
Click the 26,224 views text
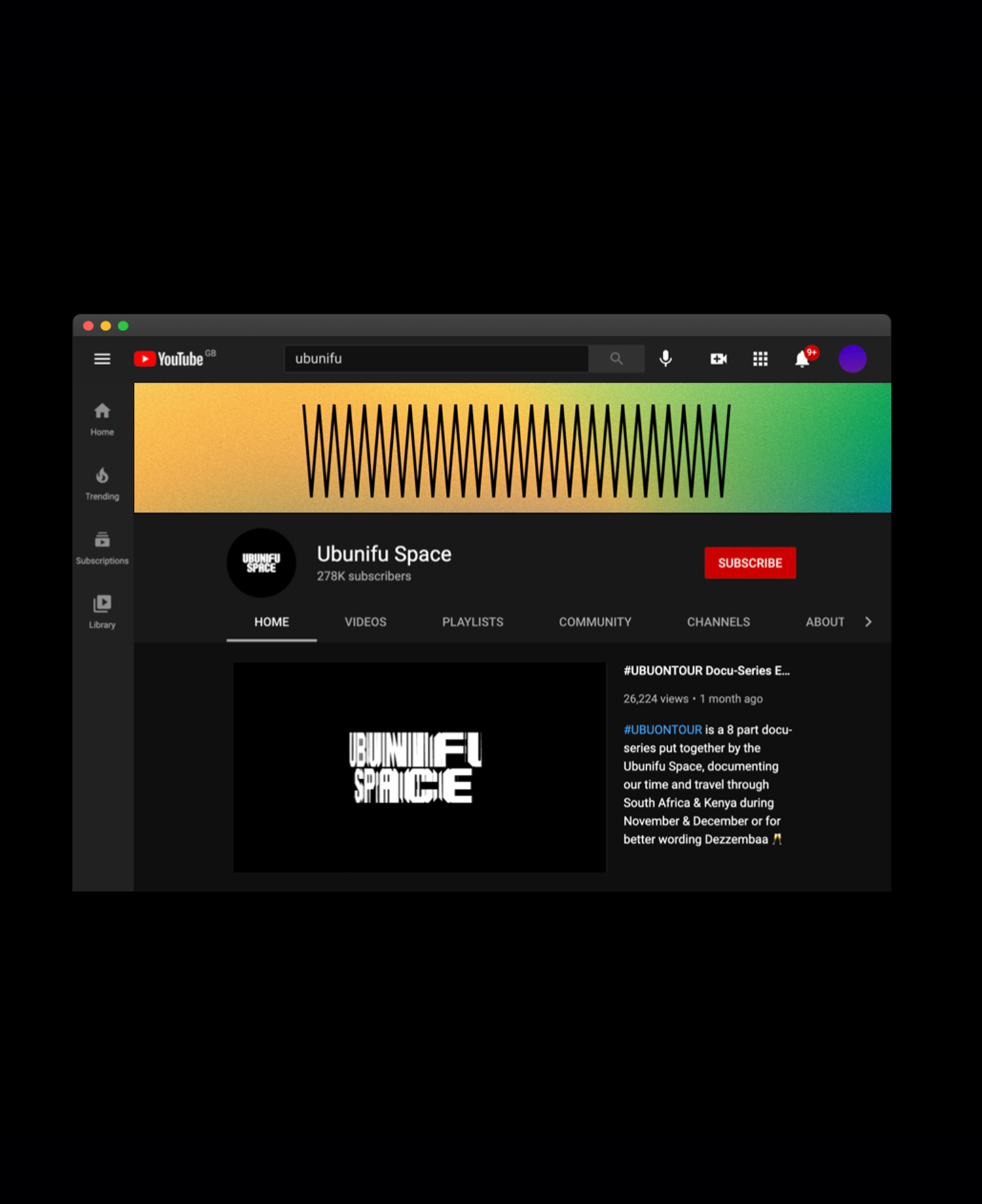[x=656, y=699]
